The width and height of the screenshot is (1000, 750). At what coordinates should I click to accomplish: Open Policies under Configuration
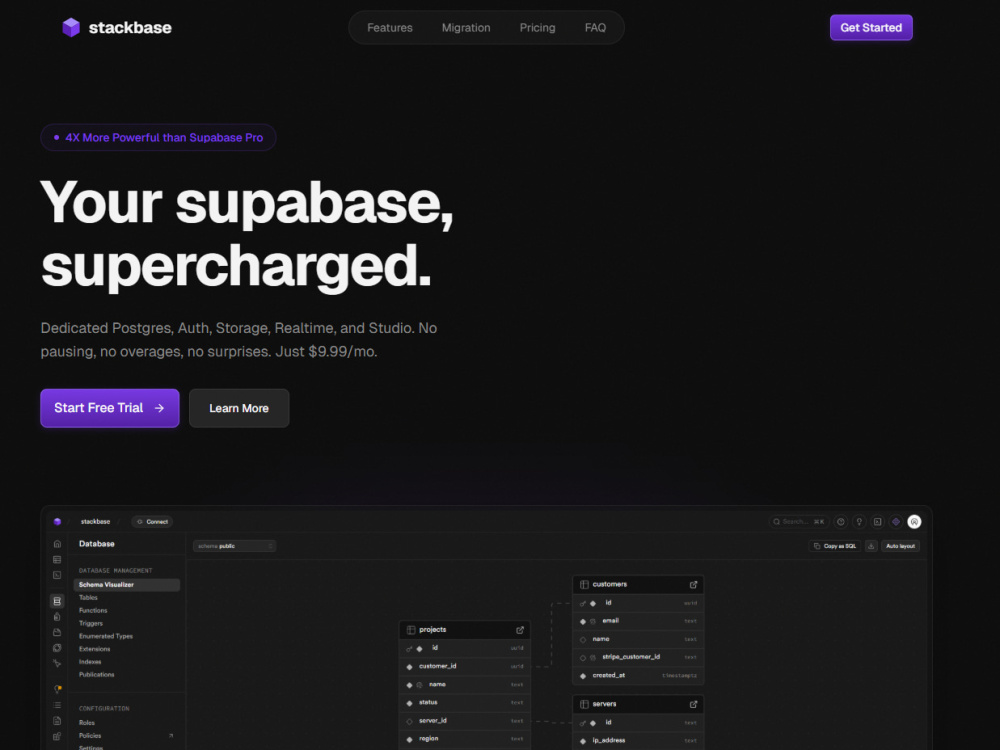90,735
